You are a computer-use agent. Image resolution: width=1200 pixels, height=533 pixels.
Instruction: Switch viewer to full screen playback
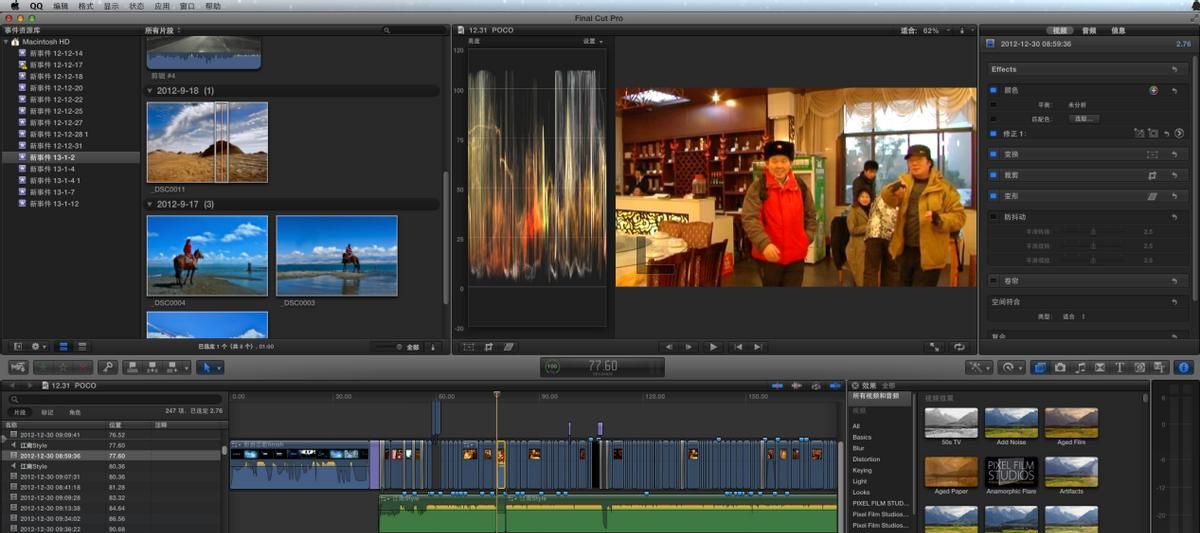pyautogui.click(x=935, y=347)
